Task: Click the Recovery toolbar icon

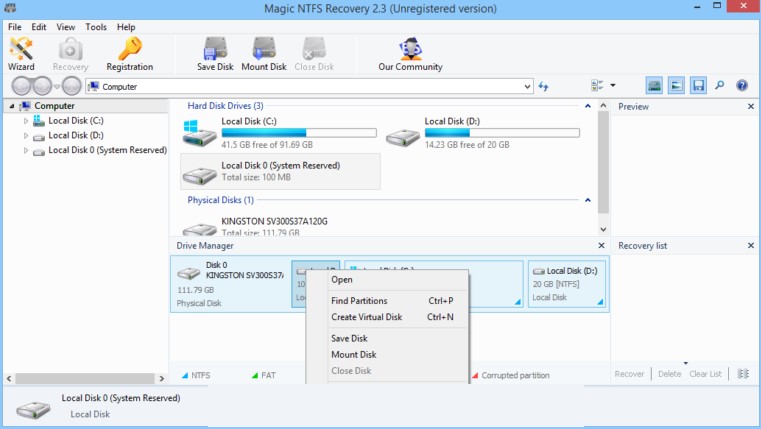Action: pos(70,54)
